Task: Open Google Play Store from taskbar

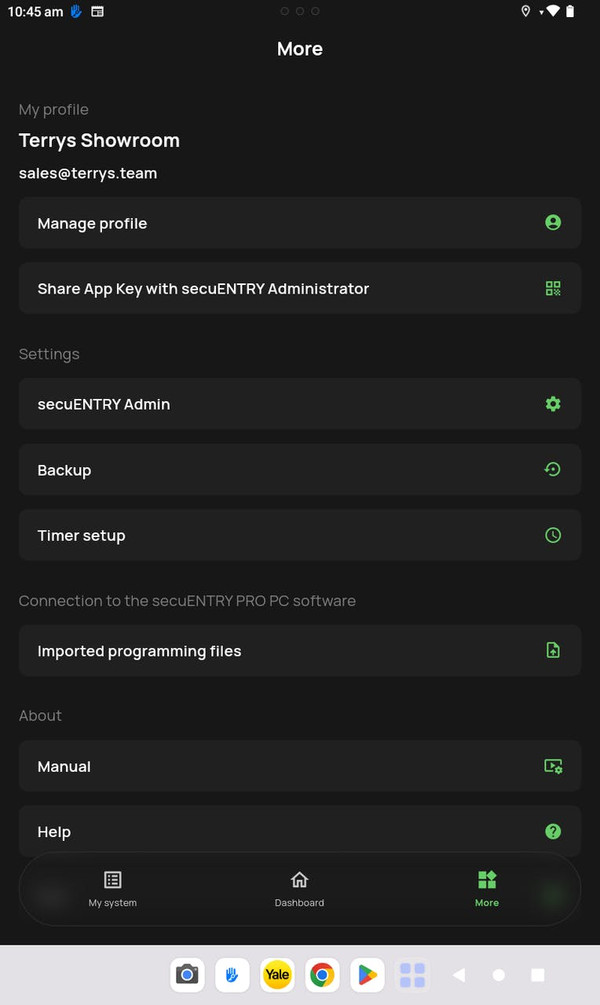Action: 367,975
